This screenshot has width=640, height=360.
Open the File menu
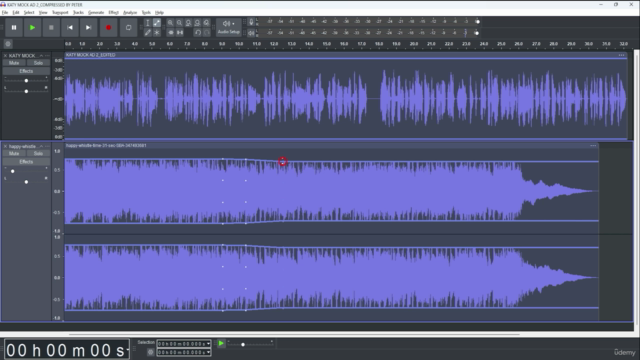point(5,13)
